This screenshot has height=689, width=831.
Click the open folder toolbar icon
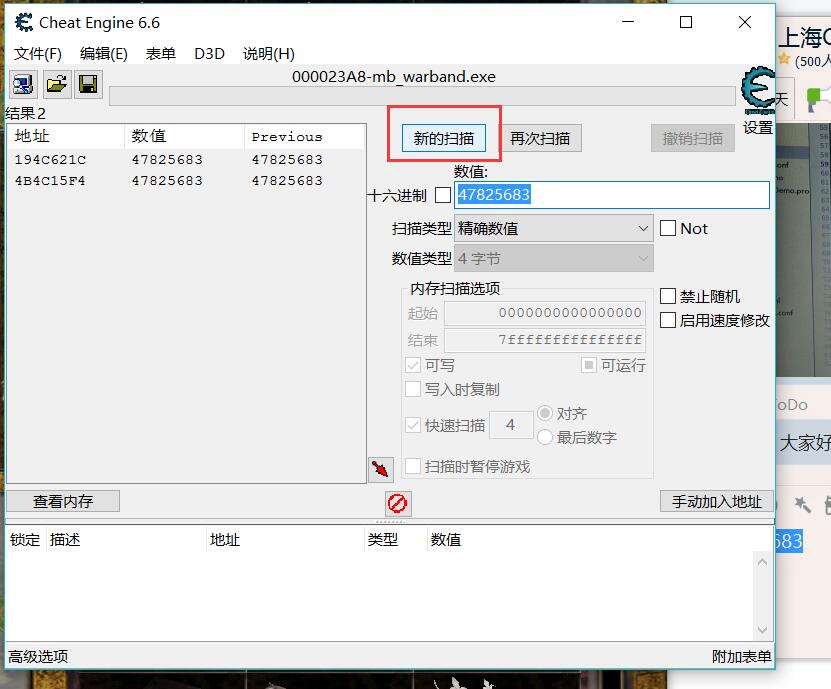56,84
